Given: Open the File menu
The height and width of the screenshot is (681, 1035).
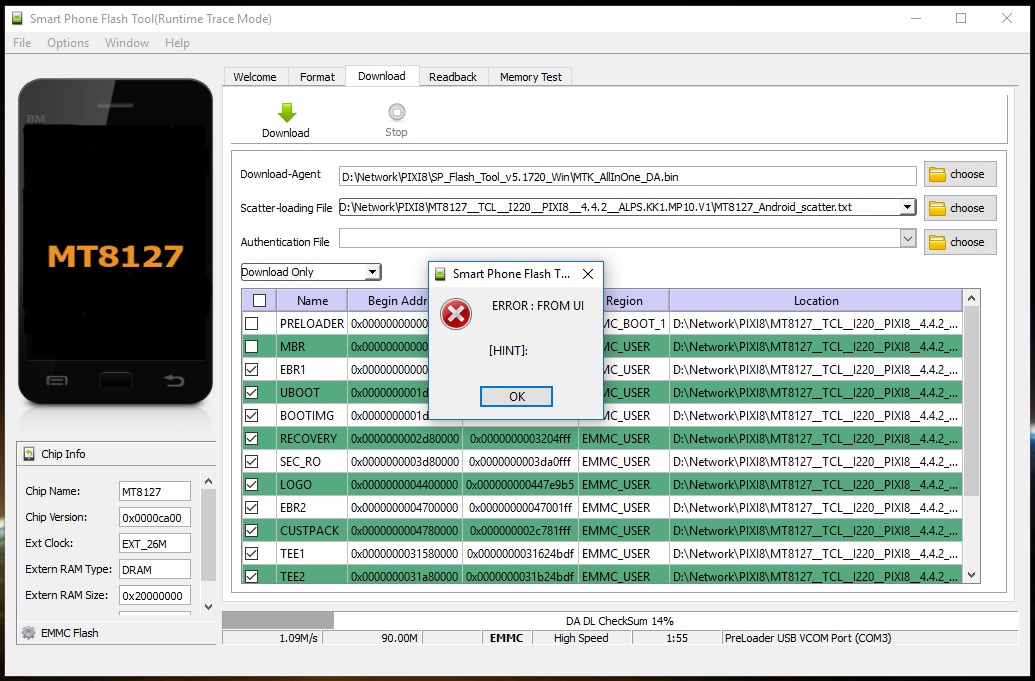Looking at the screenshot, I should [22, 42].
